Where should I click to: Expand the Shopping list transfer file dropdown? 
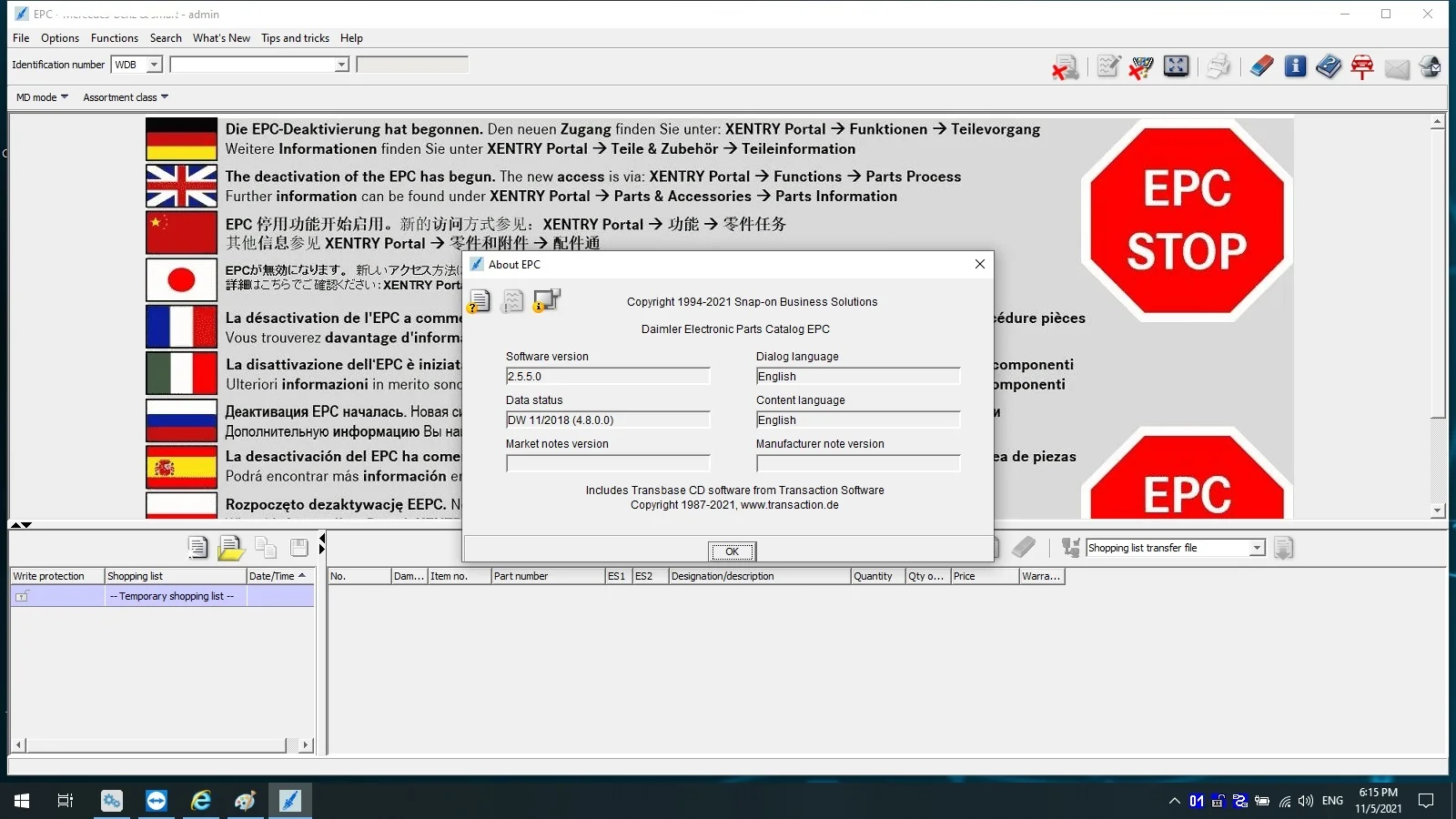tap(1257, 548)
